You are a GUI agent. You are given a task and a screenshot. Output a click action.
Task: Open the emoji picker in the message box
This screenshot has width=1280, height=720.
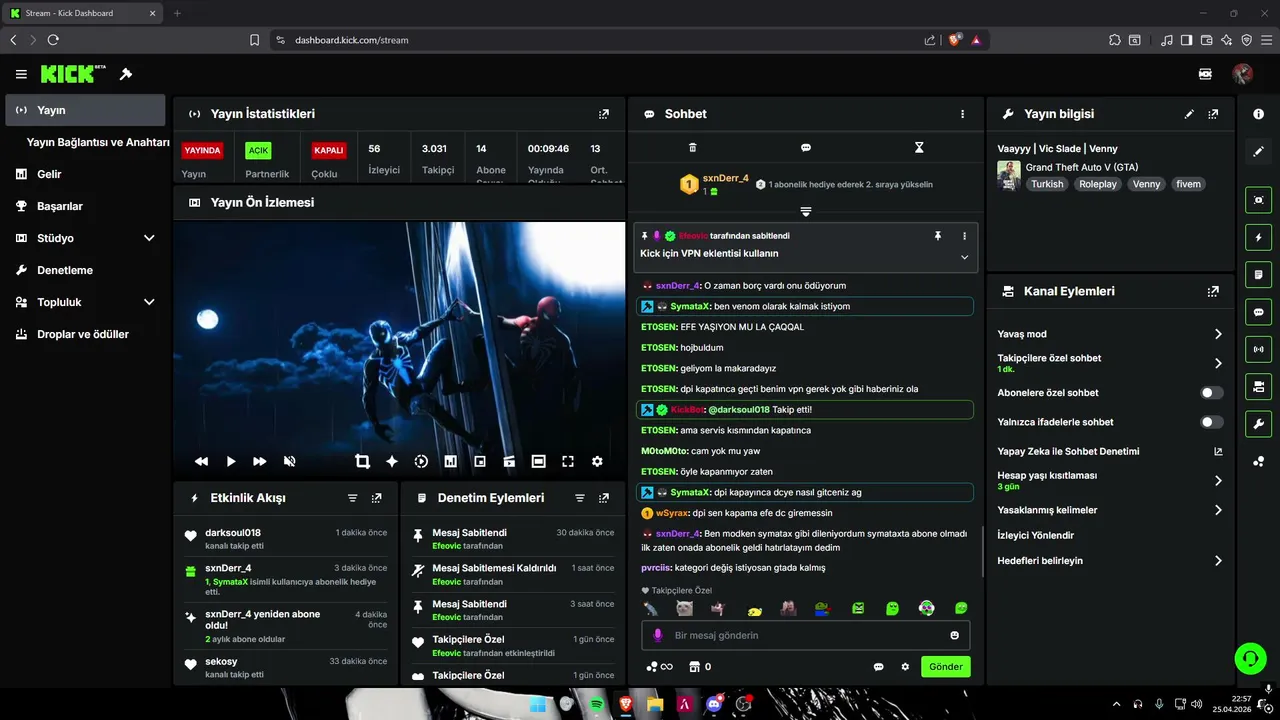coord(955,635)
